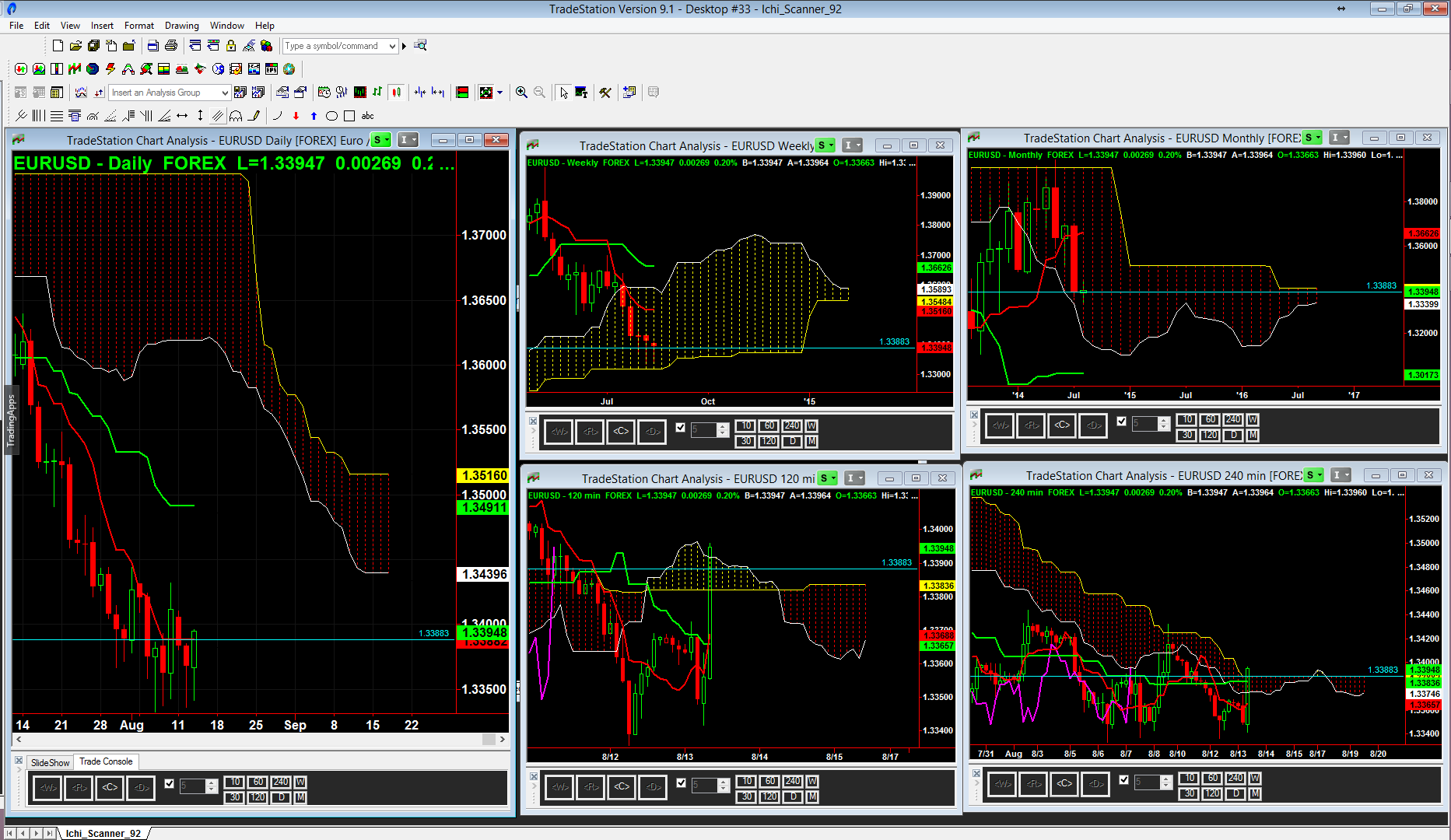Click the zoom in magnifier icon
Image resolution: width=1451 pixels, height=840 pixels.
(x=521, y=93)
